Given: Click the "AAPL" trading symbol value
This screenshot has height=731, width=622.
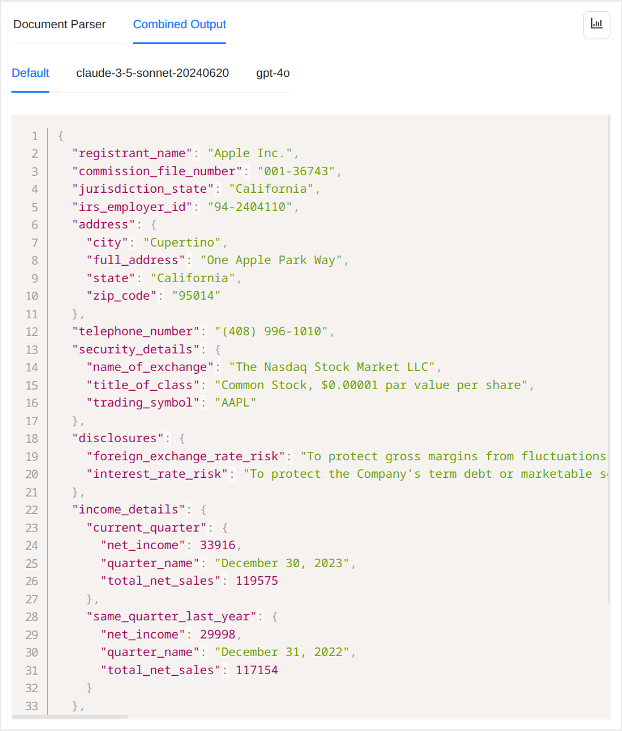Looking at the screenshot, I should [x=232, y=402].
